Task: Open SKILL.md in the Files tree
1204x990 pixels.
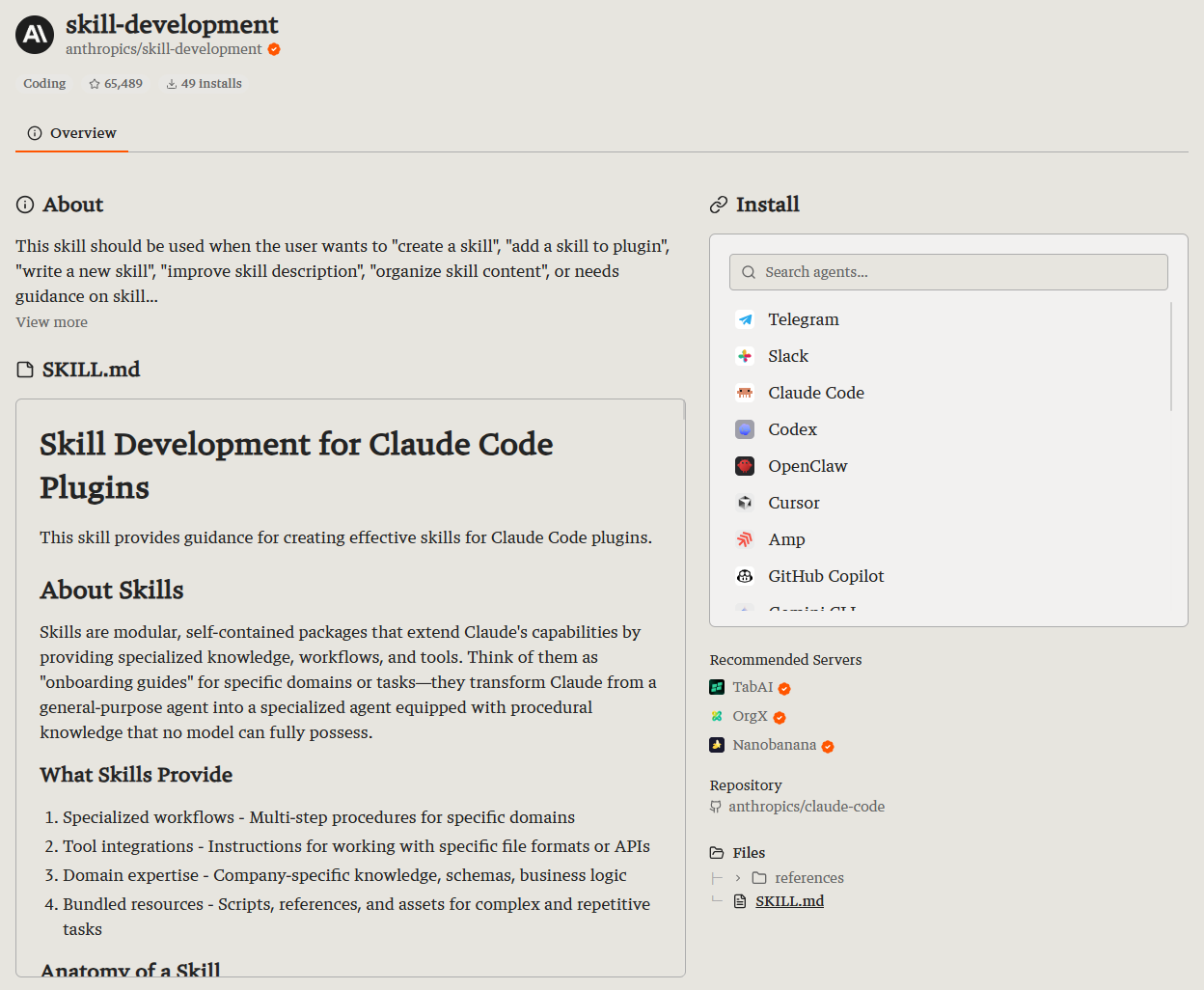Action: 789,901
